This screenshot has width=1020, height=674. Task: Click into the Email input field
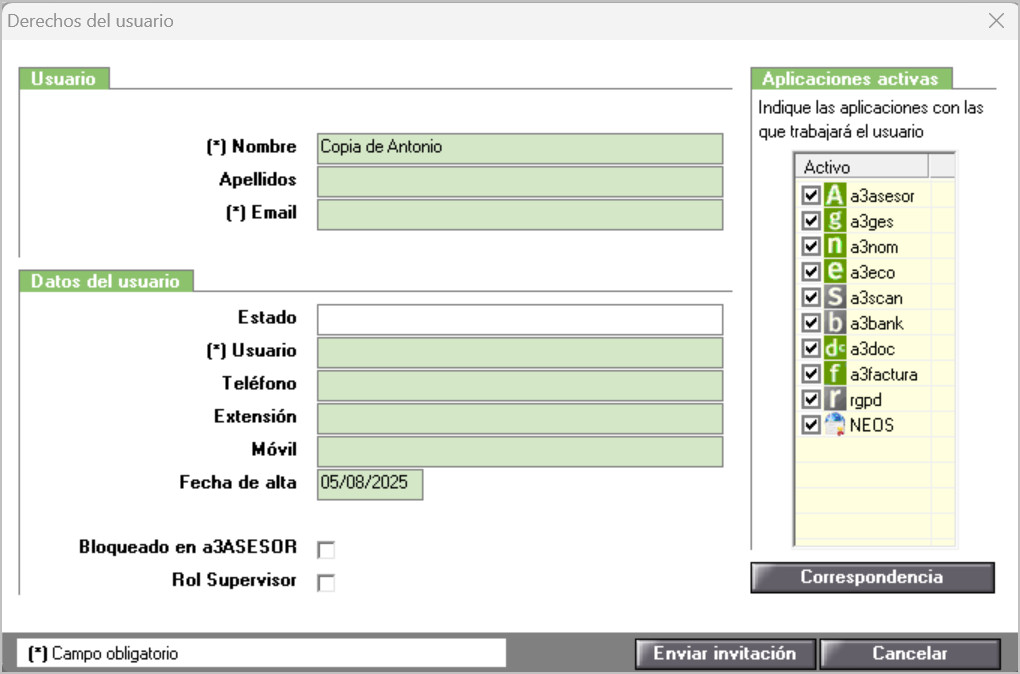(x=520, y=215)
